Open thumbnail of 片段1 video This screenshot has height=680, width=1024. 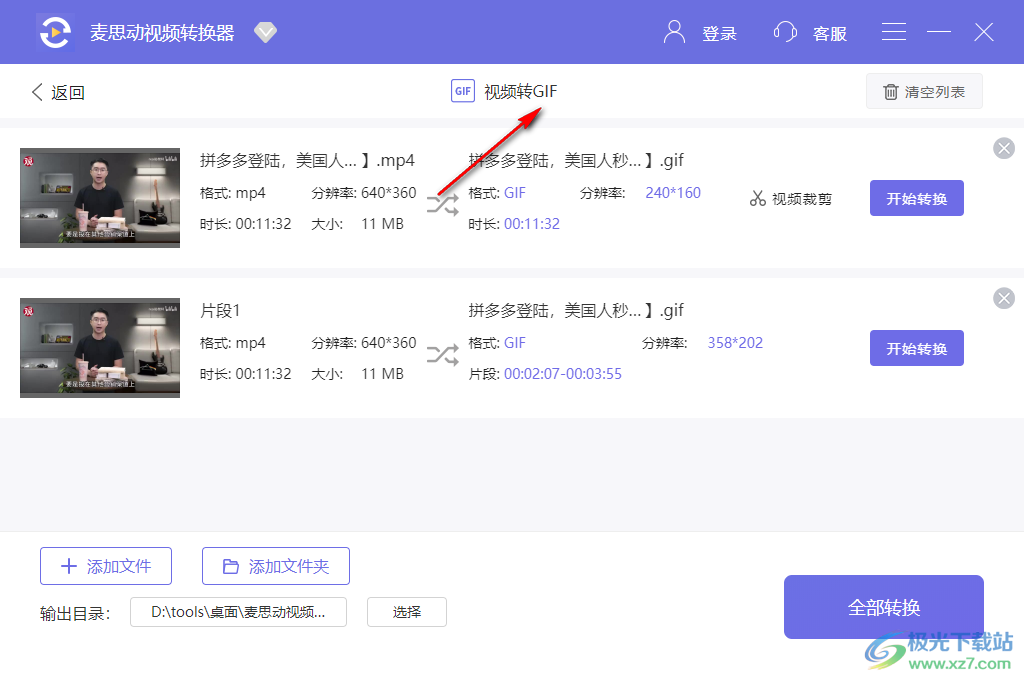pos(100,348)
